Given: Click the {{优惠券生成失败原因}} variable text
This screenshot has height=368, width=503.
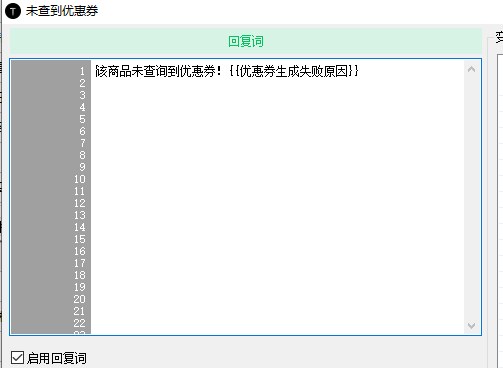Looking at the screenshot, I should tap(294, 71).
